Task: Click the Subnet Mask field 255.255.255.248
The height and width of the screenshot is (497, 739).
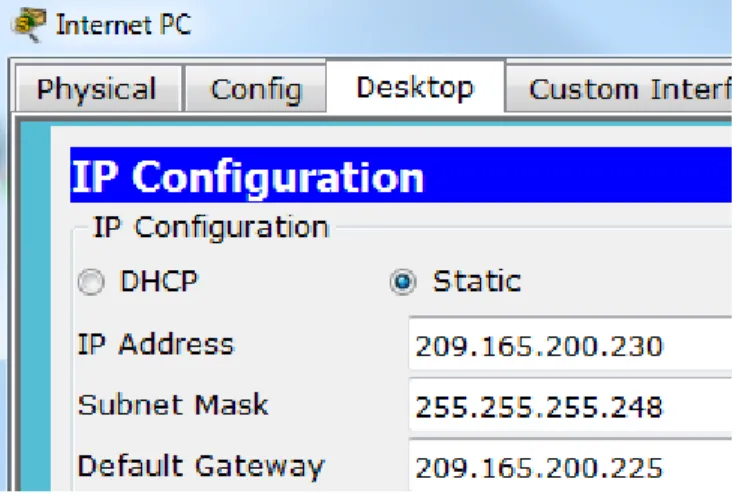Action: pos(571,406)
